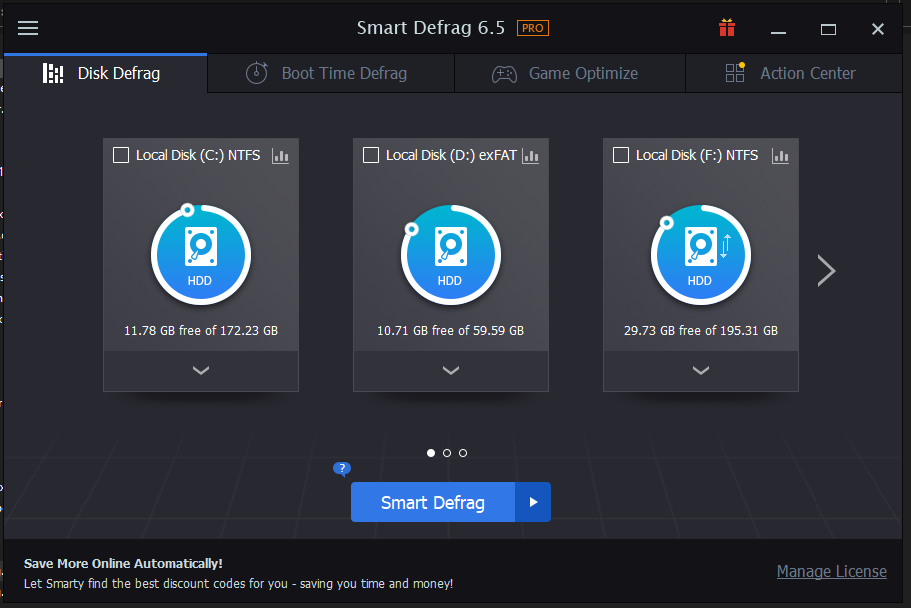
Task: Check the Local Disk (C:) NTFS checkbox
Action: click(x=121, y=155)
